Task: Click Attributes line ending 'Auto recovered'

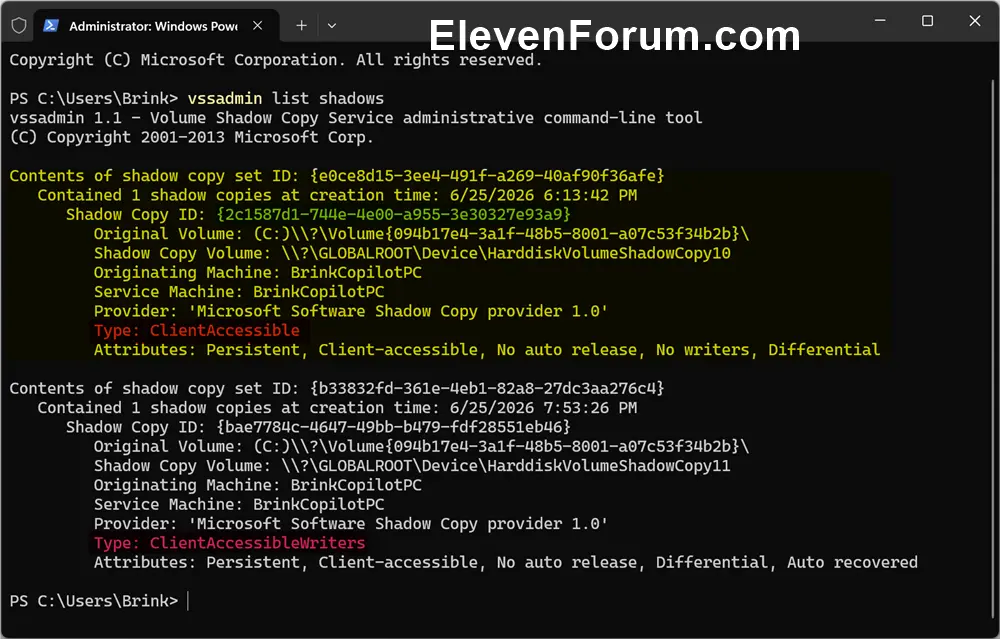Action: pyautogui.click(x=506, y=562)
